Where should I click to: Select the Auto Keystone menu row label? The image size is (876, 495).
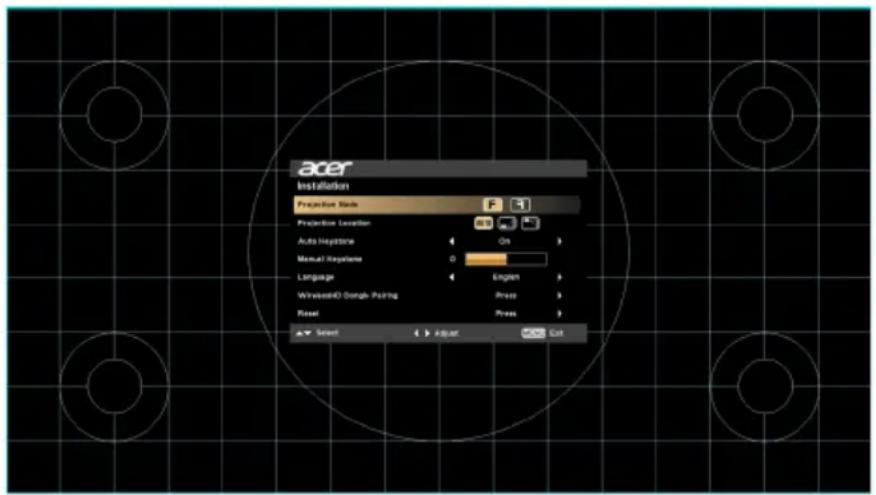(326, 241)
